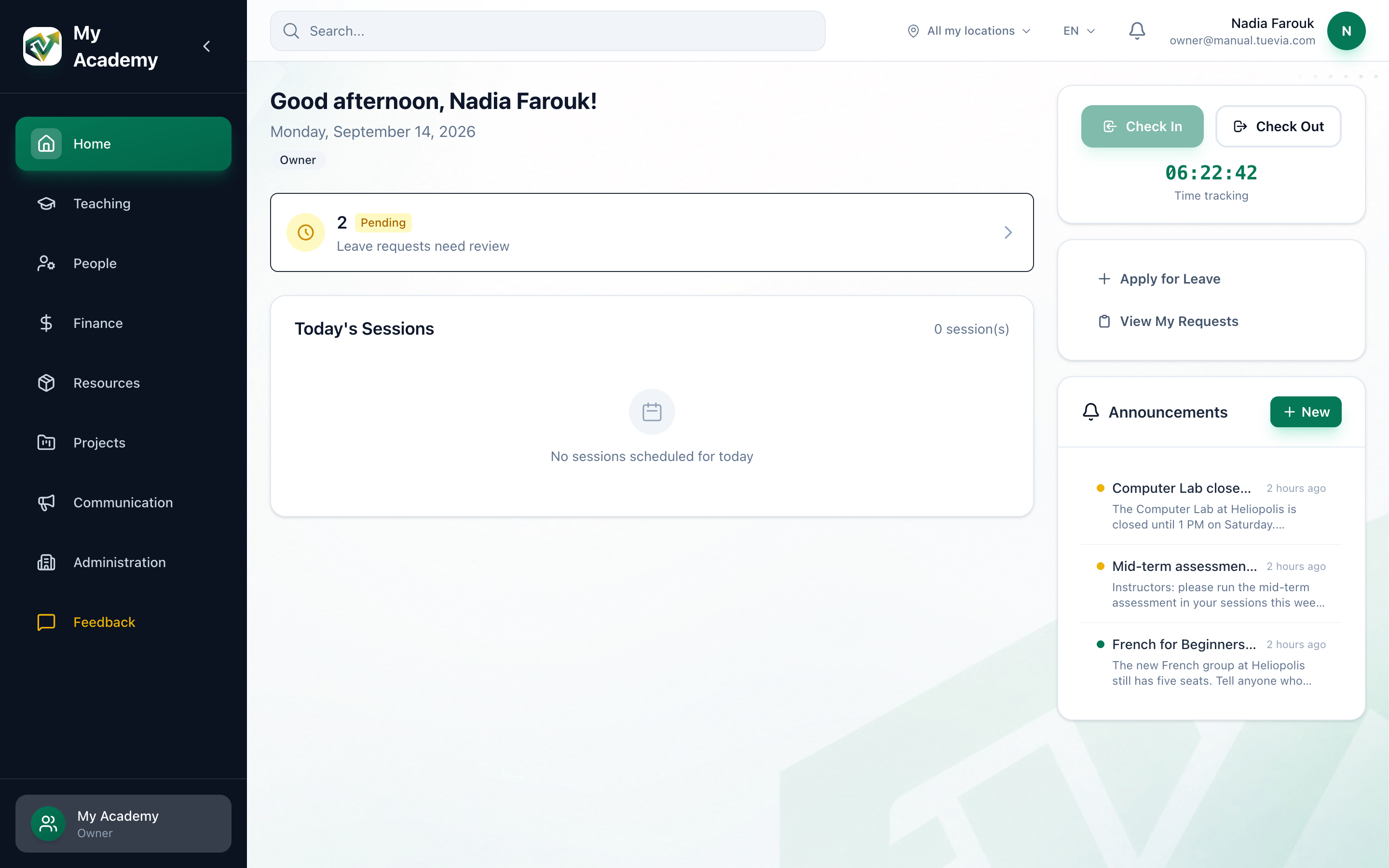Click the My Academy logo icon
Image resolution: width=1389 pixels, height=868 pixels.
[x=42, y=46]
